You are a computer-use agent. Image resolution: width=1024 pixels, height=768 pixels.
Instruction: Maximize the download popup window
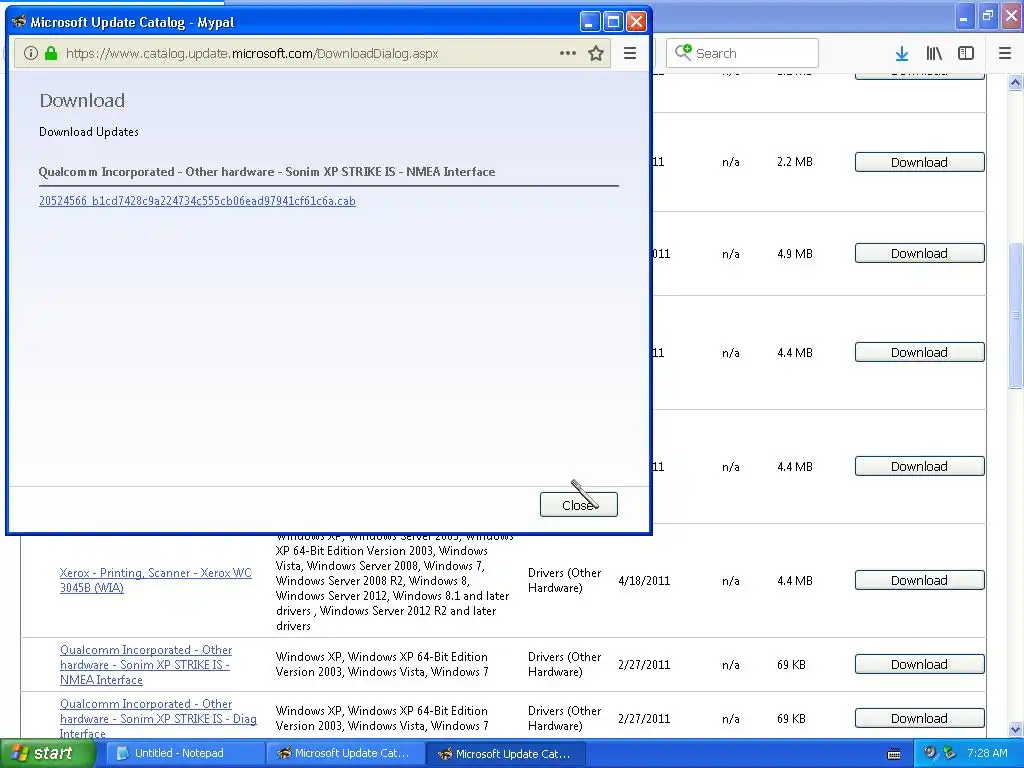(x=613, y=22)
